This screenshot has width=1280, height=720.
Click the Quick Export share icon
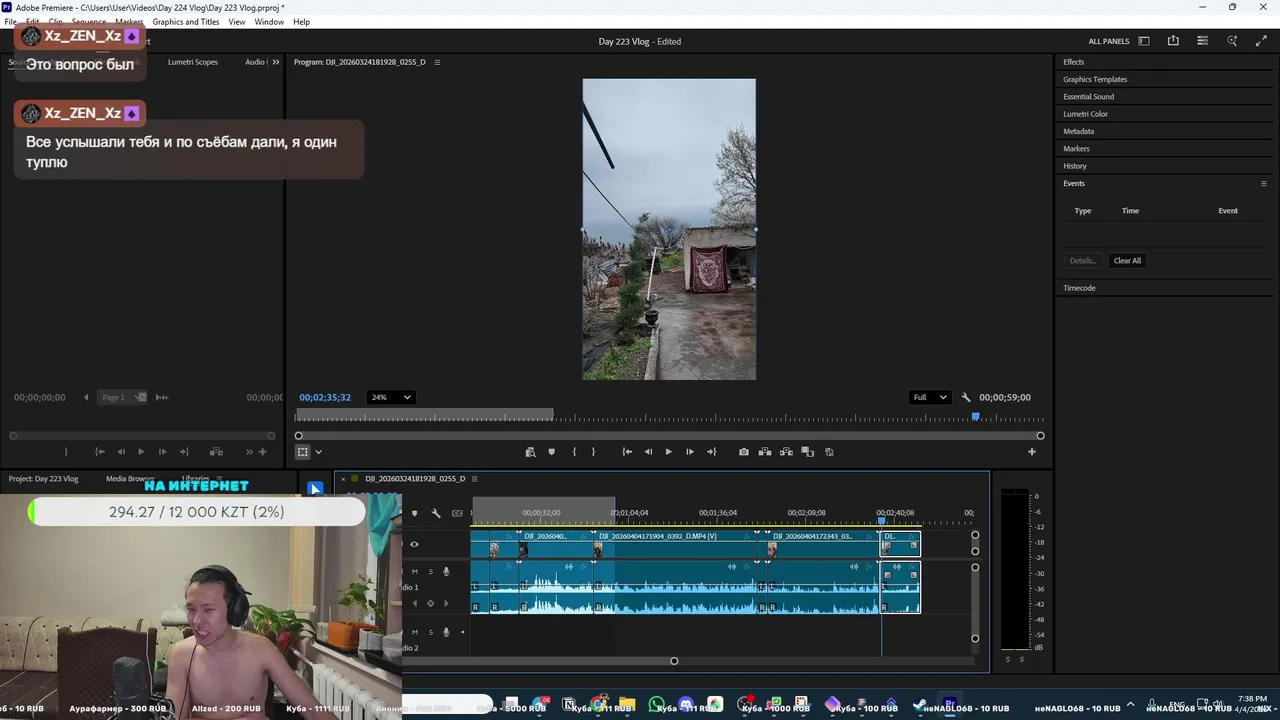point(1173,41)
